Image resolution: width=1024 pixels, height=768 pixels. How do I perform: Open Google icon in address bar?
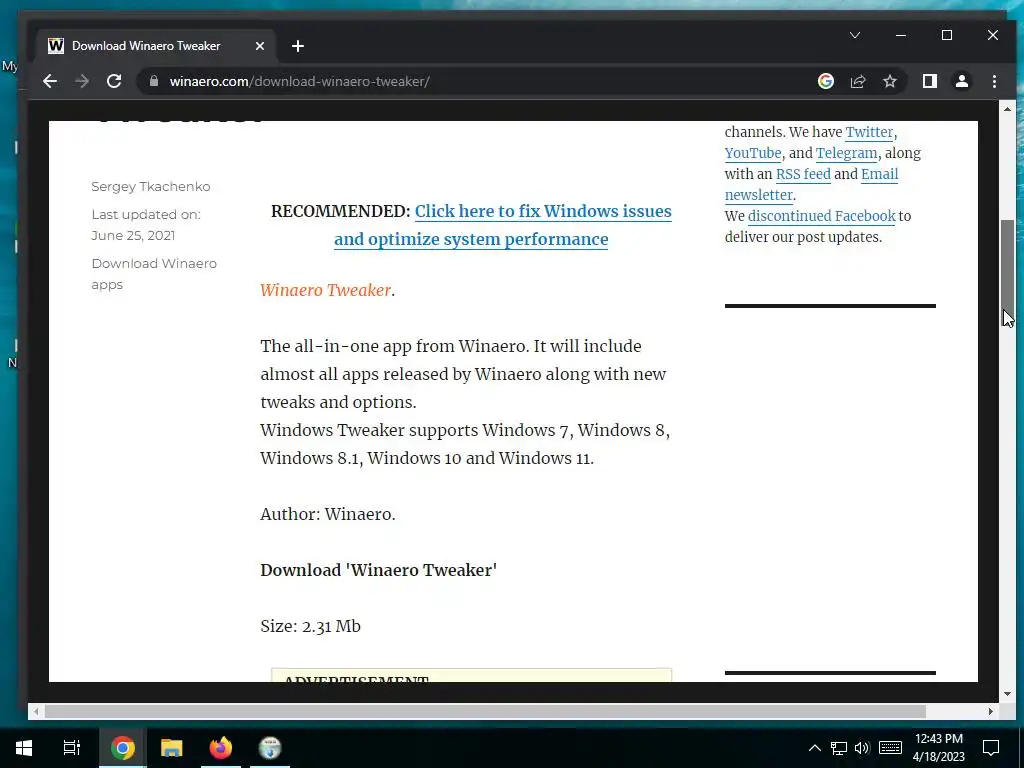pyautogui.click(x=825, y=81)
